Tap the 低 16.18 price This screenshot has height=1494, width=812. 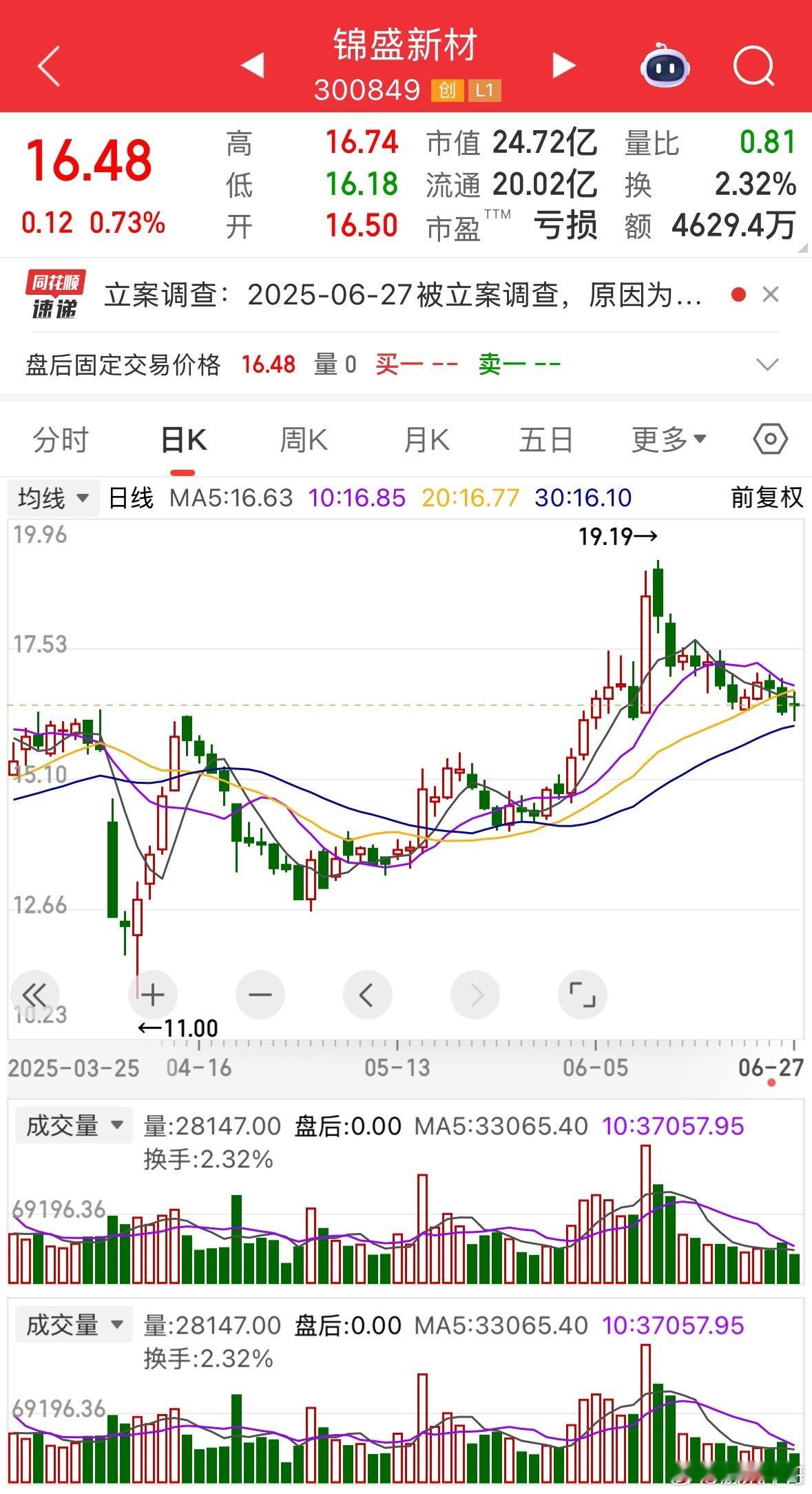pyautogui.click(x=312, y=184)
